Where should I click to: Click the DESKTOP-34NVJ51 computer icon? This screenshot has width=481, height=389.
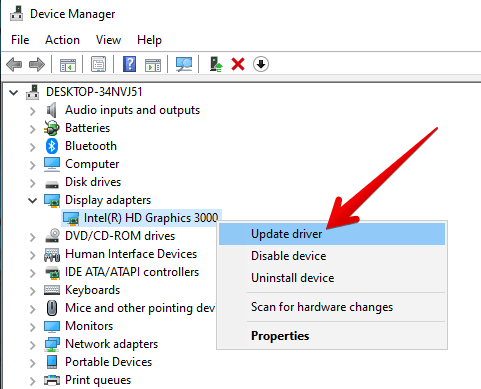(x=33, y=92)
